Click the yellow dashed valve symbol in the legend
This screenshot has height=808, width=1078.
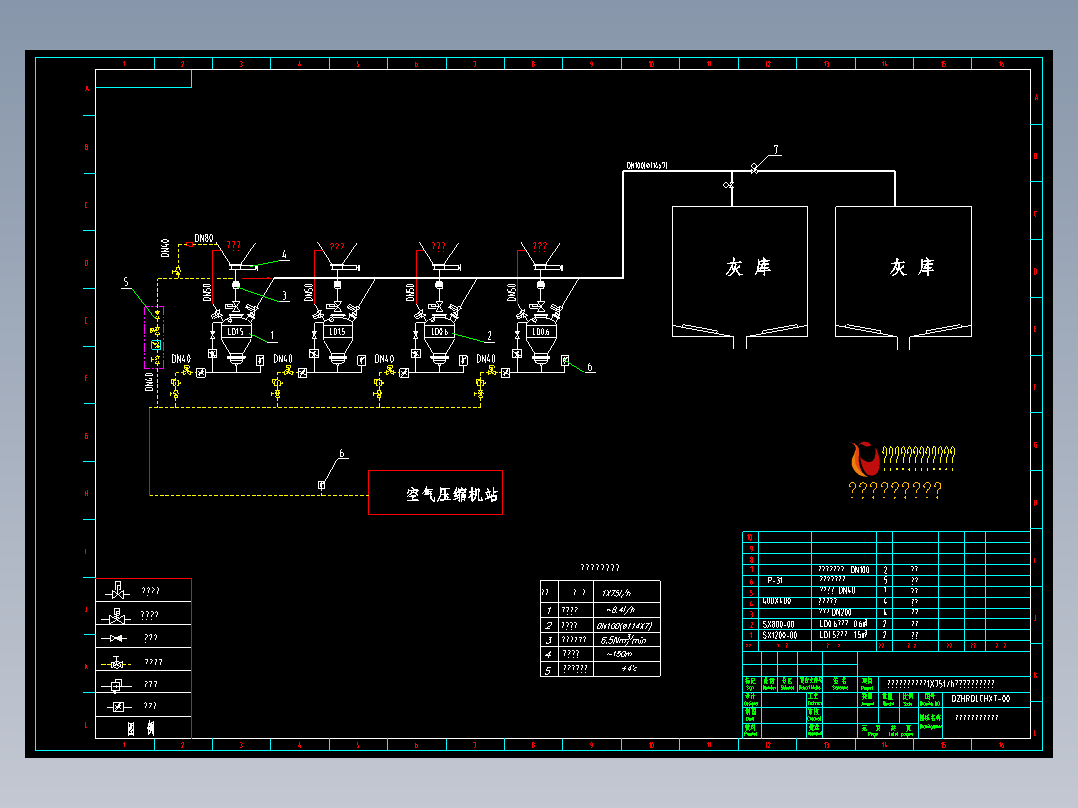pos(117,663)
